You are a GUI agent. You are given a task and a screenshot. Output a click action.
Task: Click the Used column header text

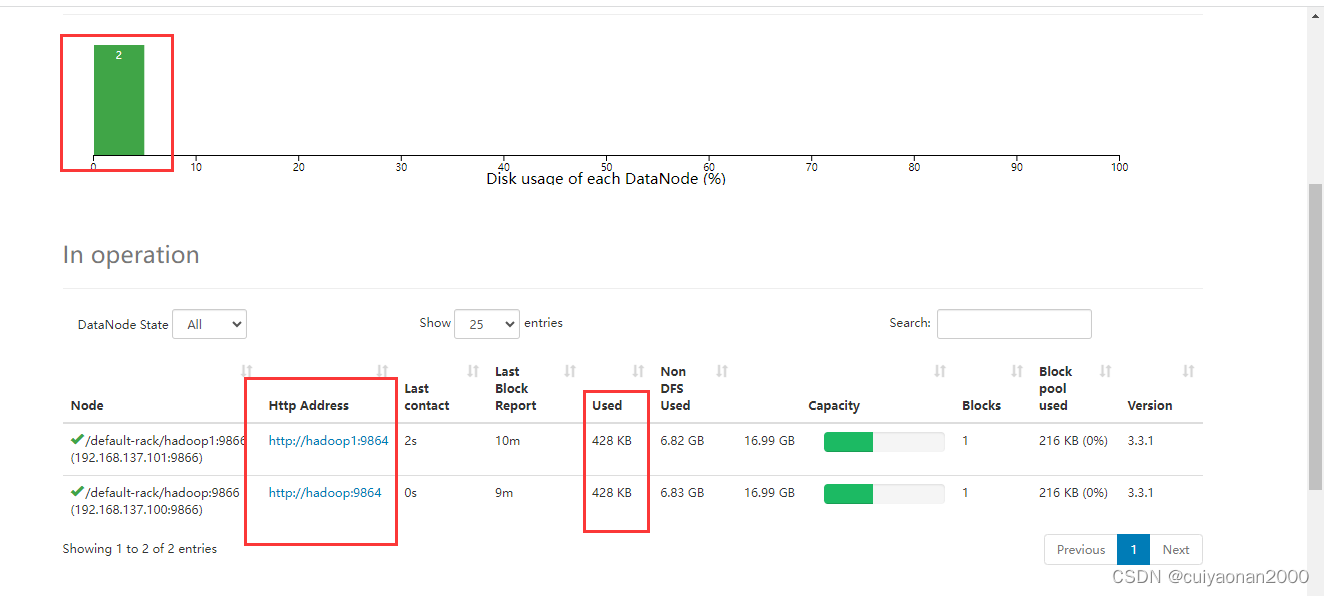tap(607, 406)
